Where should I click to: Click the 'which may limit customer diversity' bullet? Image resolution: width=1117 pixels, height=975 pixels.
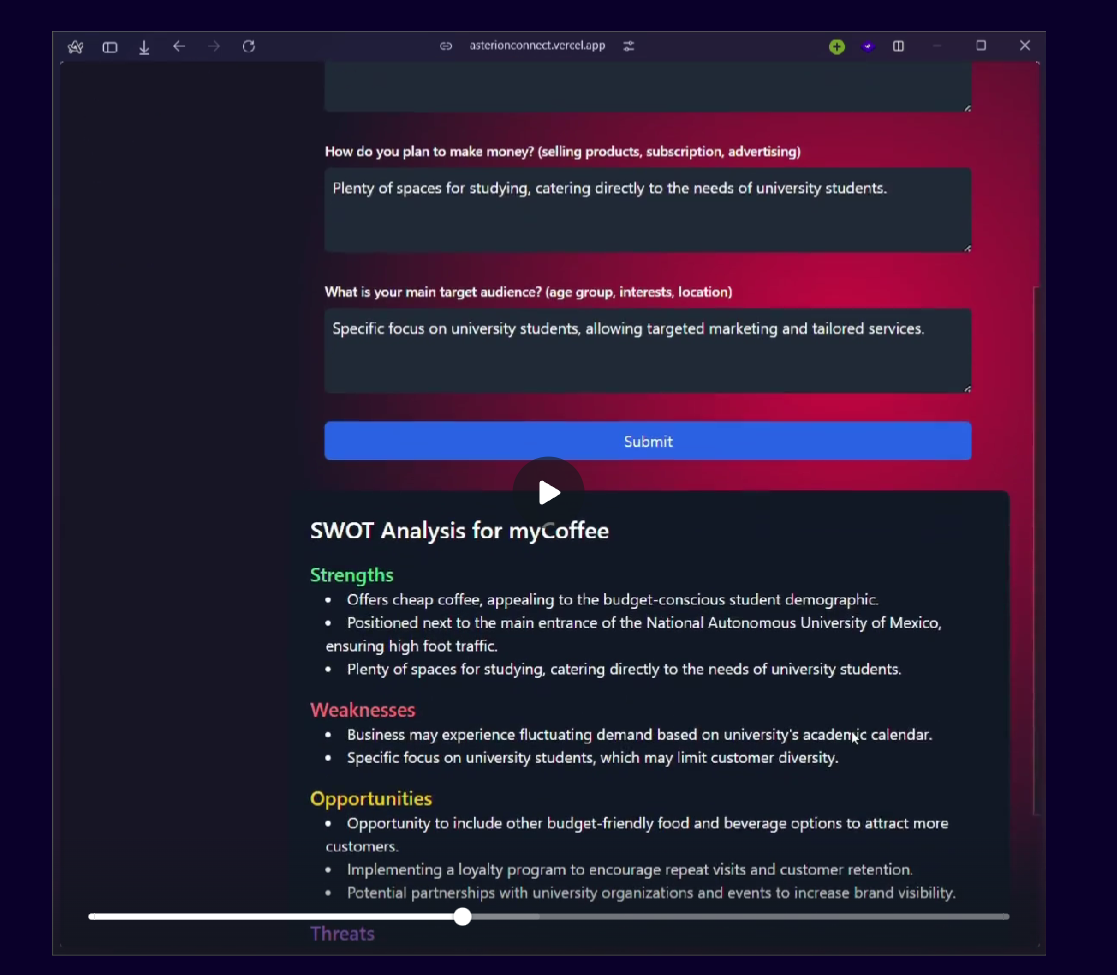pos(593,758)
